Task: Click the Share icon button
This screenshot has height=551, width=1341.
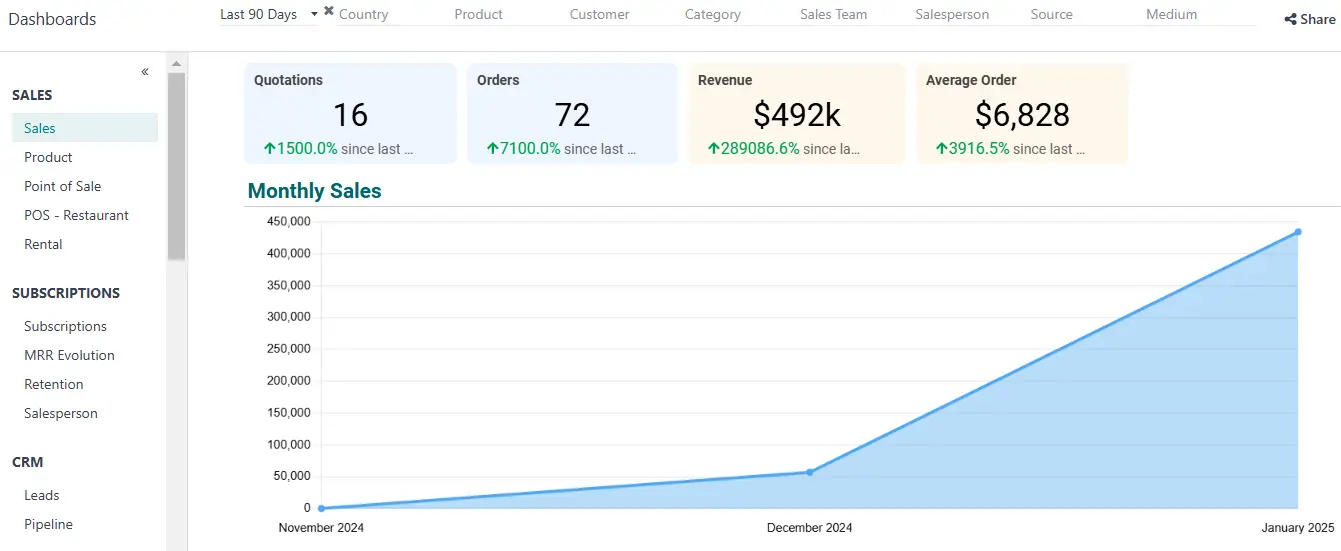Action: pyautogui.click(x=1310, y=19)
